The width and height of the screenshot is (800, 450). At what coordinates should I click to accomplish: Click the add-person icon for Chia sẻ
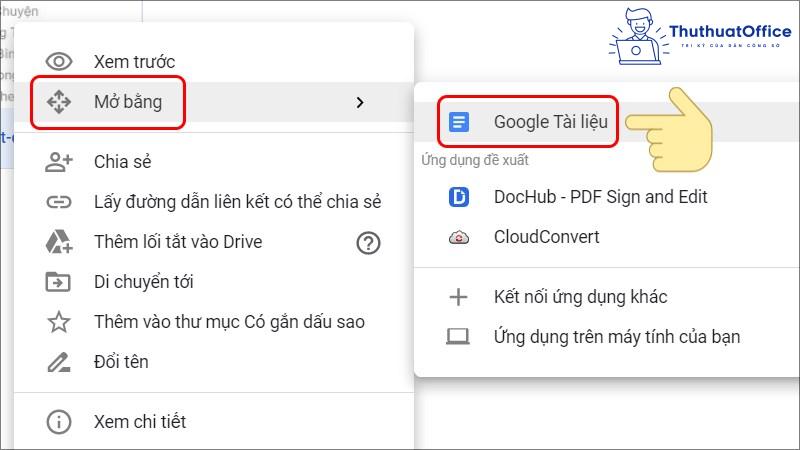59,162
